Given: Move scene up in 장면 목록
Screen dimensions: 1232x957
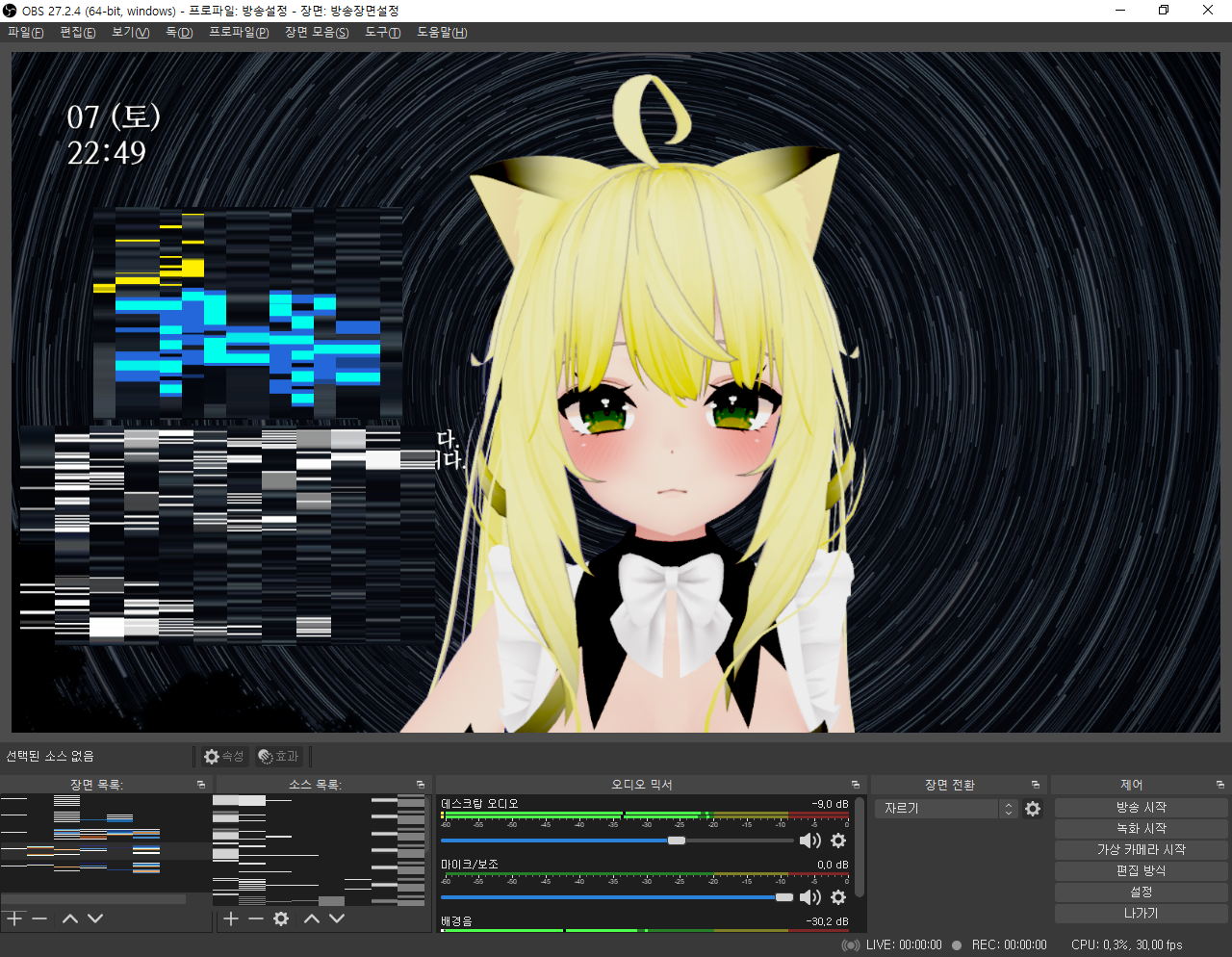Looking at the screenshot, I should point(70,919).
